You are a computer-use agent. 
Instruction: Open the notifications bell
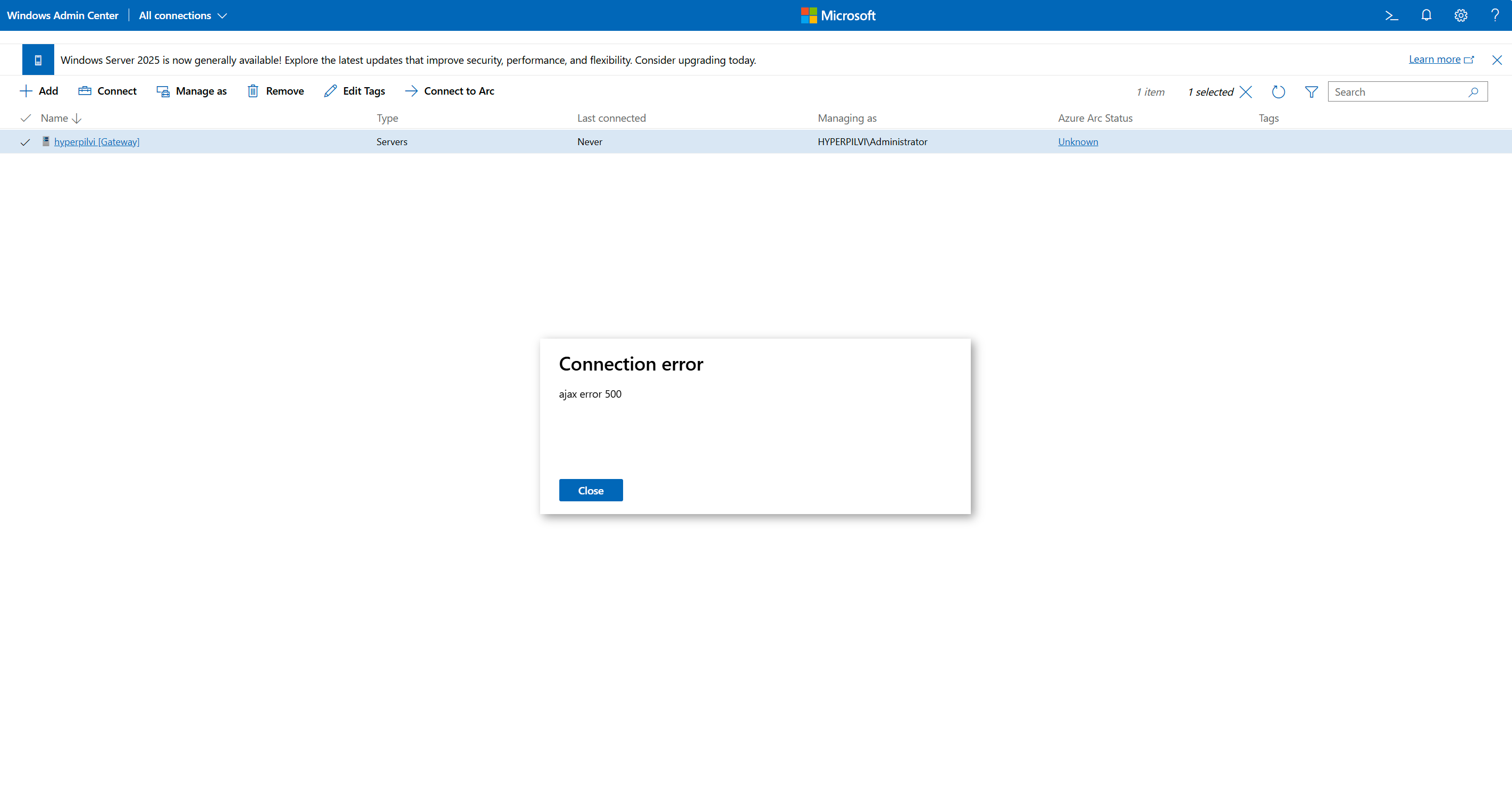click(1426, 16)
